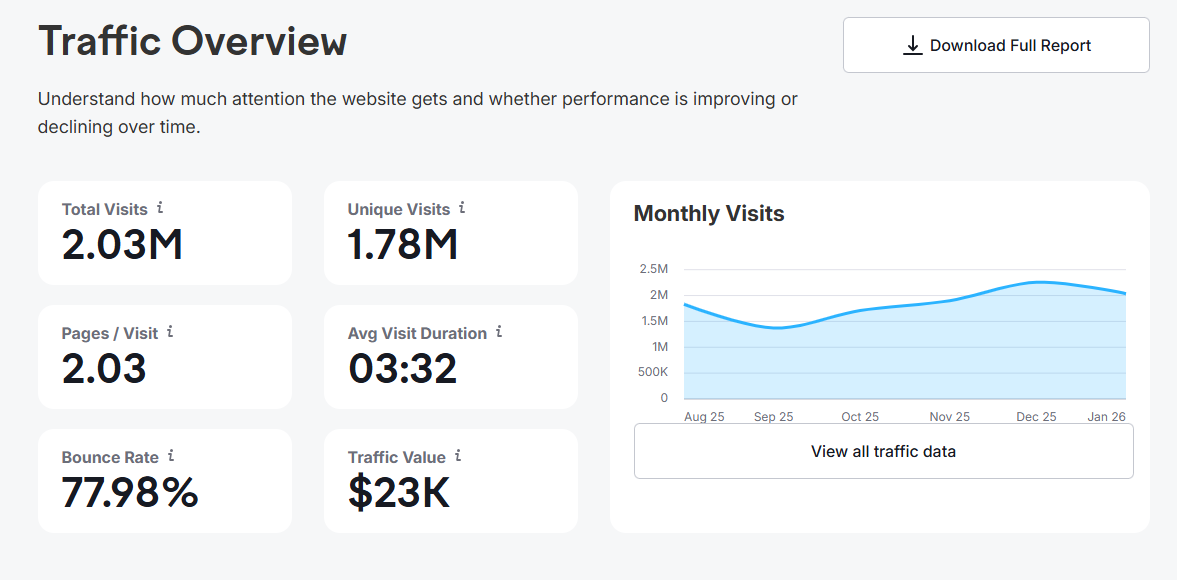
Task: Open View all traffic data
Action: pos(884,451)
